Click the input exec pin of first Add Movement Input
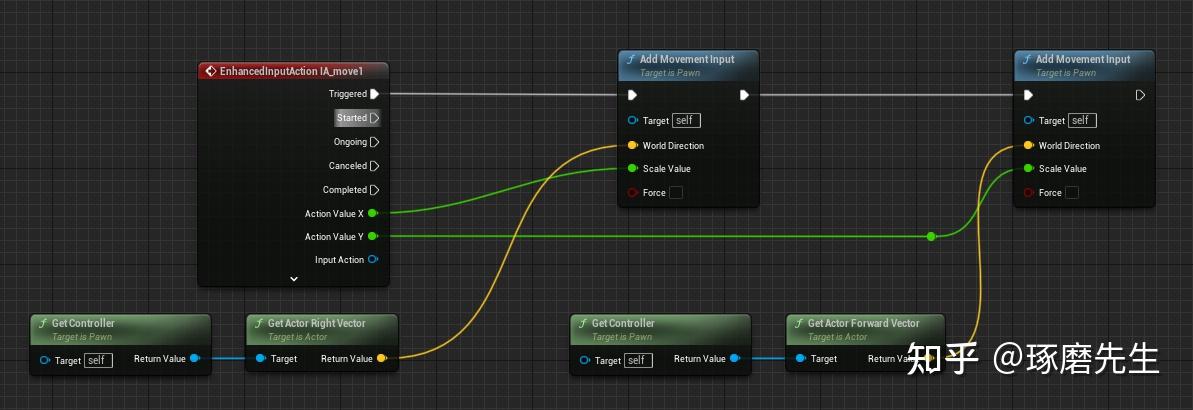1193x410 pixels. point(632,95)
